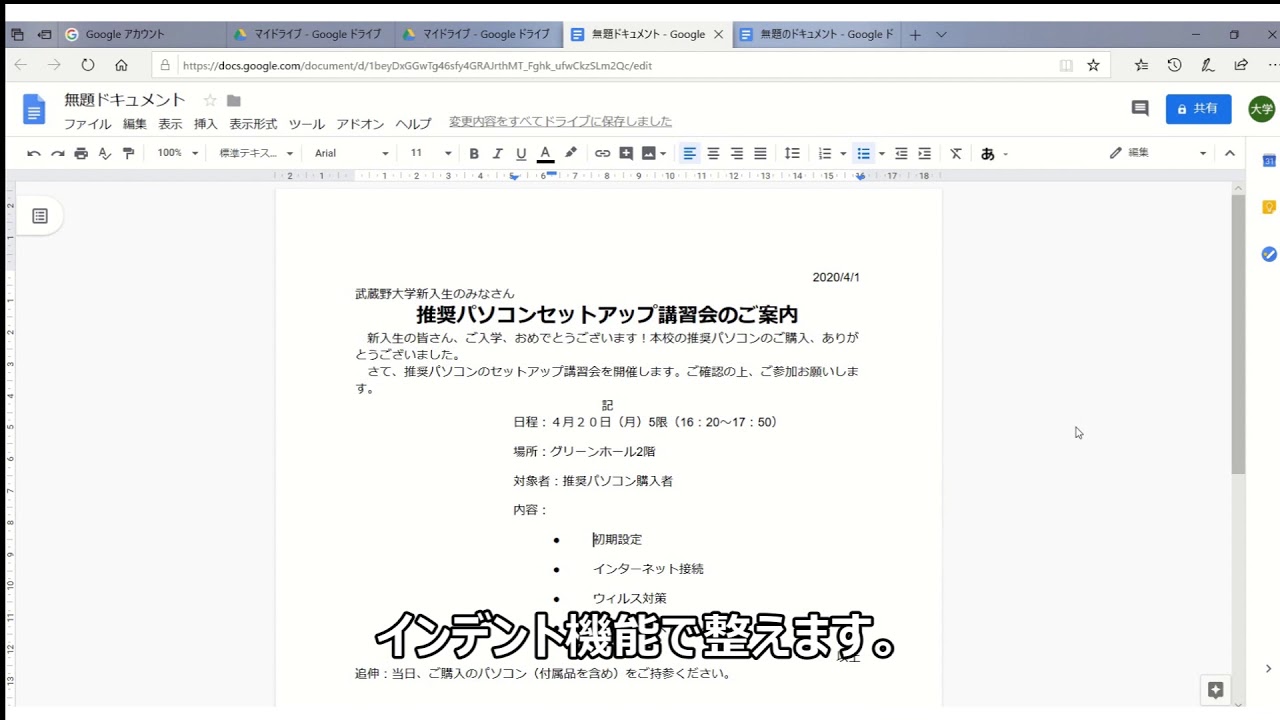Center align the text
This screenshot has height=720, width=1280.
(713, 153)
